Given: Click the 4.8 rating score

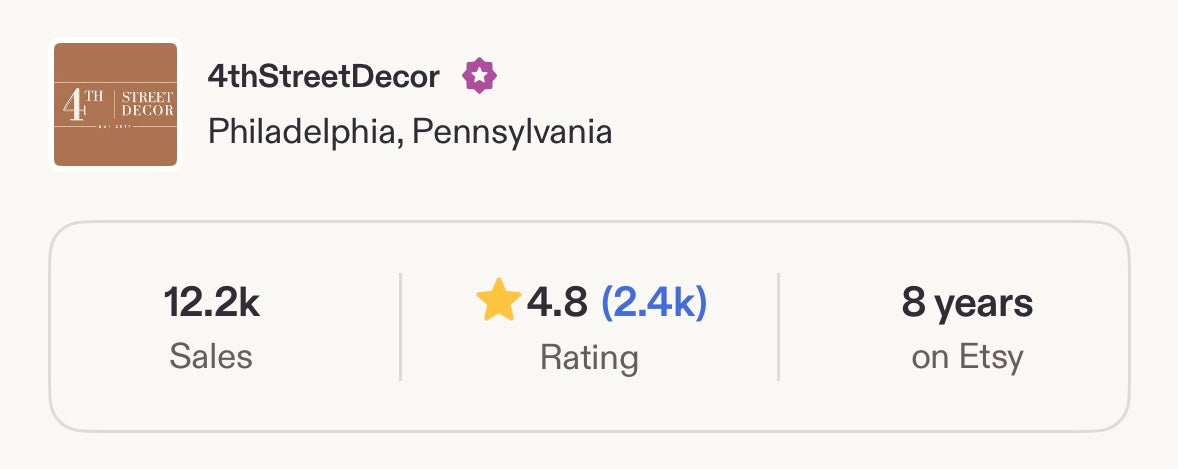Looking at the screenshot, I should click(x=557, y=301).
